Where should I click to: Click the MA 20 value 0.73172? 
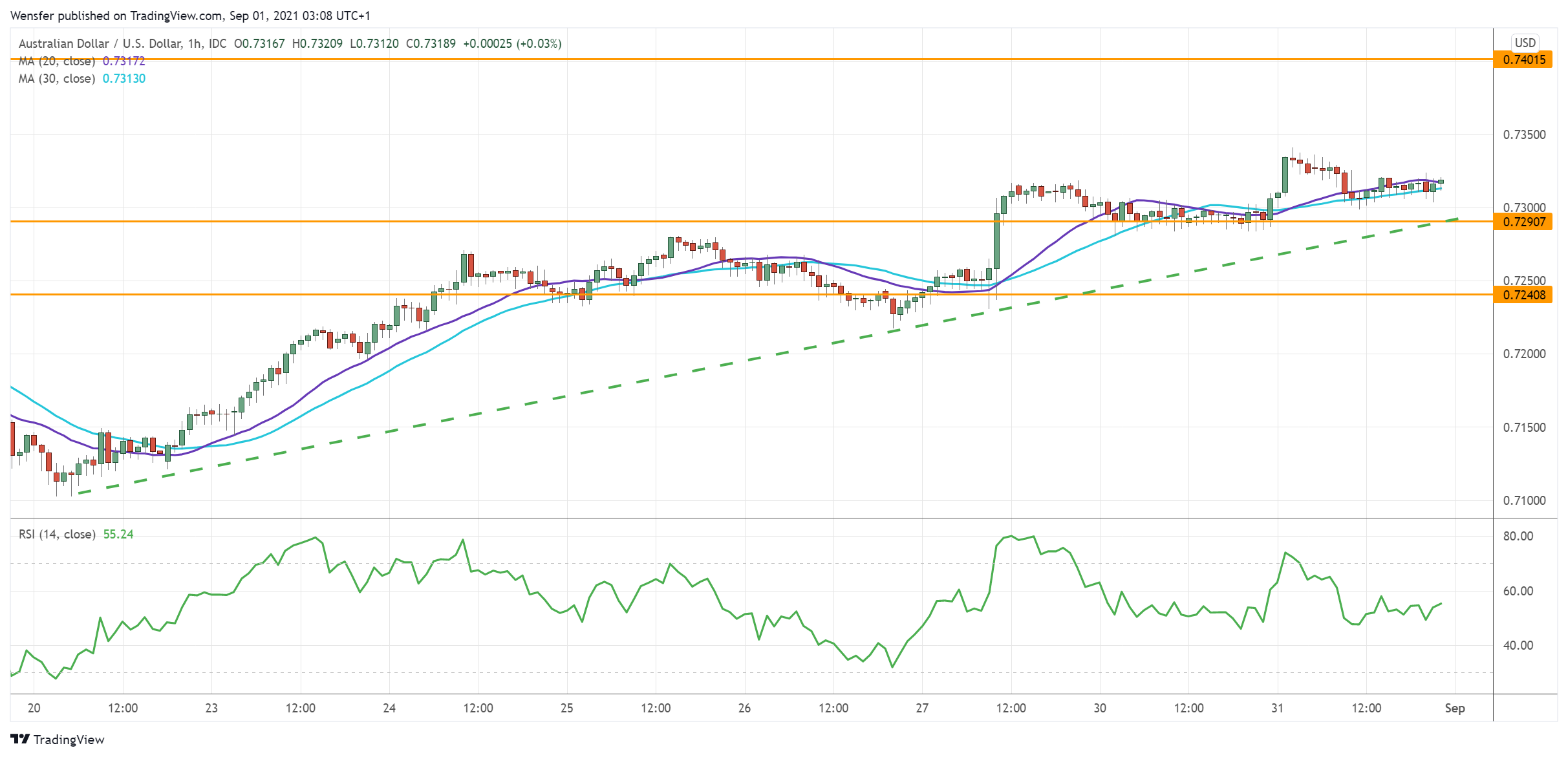tap(124, 61)
